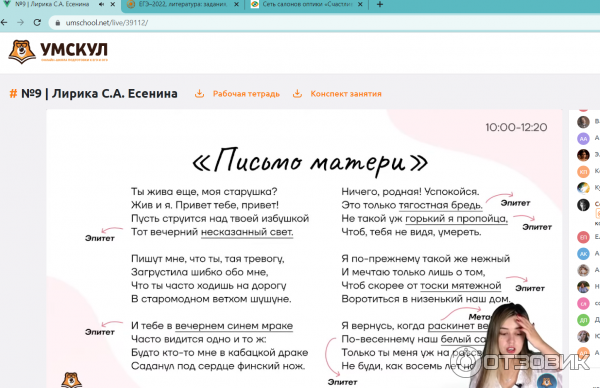Click the КП participant avatar
The height and width of the screenshot is (388, 600).
click(583, 172)
